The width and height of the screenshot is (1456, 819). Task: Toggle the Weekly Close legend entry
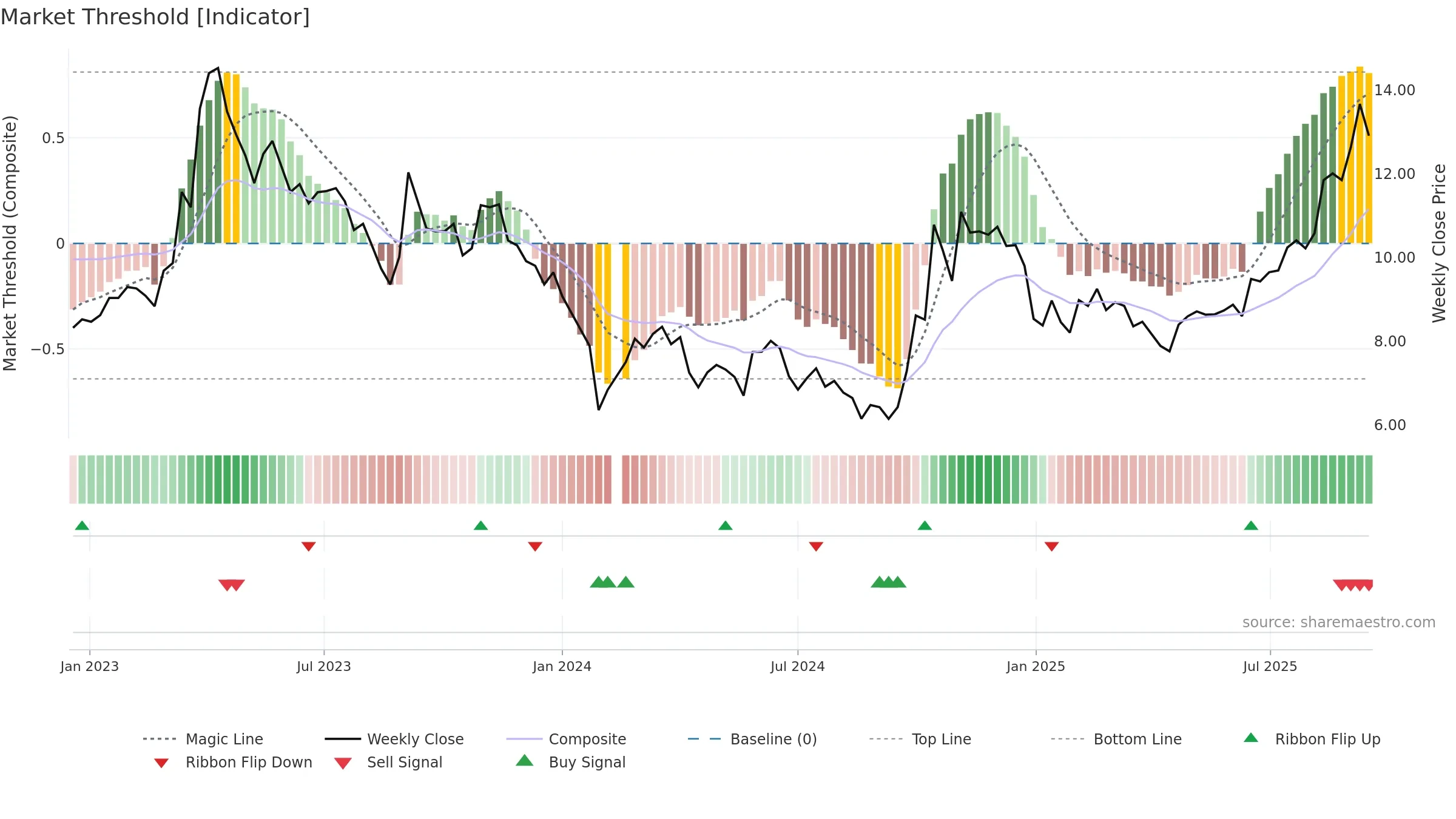394,739
